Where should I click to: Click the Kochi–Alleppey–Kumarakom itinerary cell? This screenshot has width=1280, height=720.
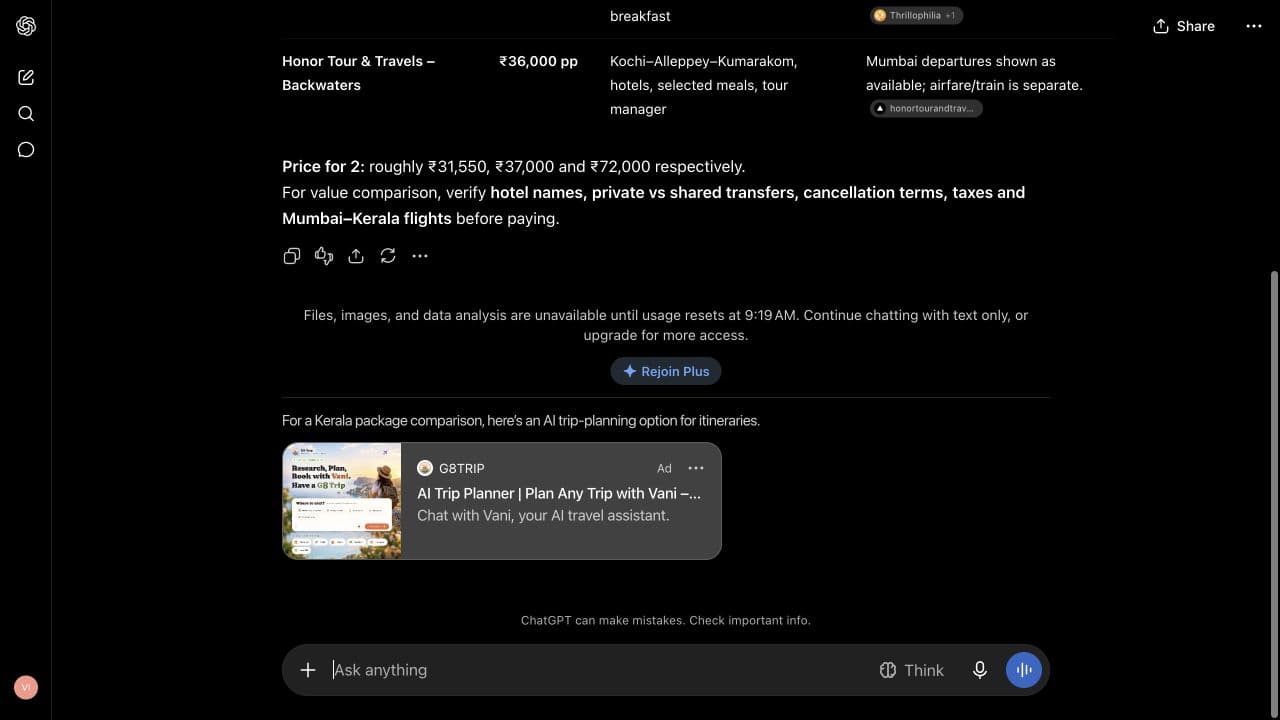point(704,85)
